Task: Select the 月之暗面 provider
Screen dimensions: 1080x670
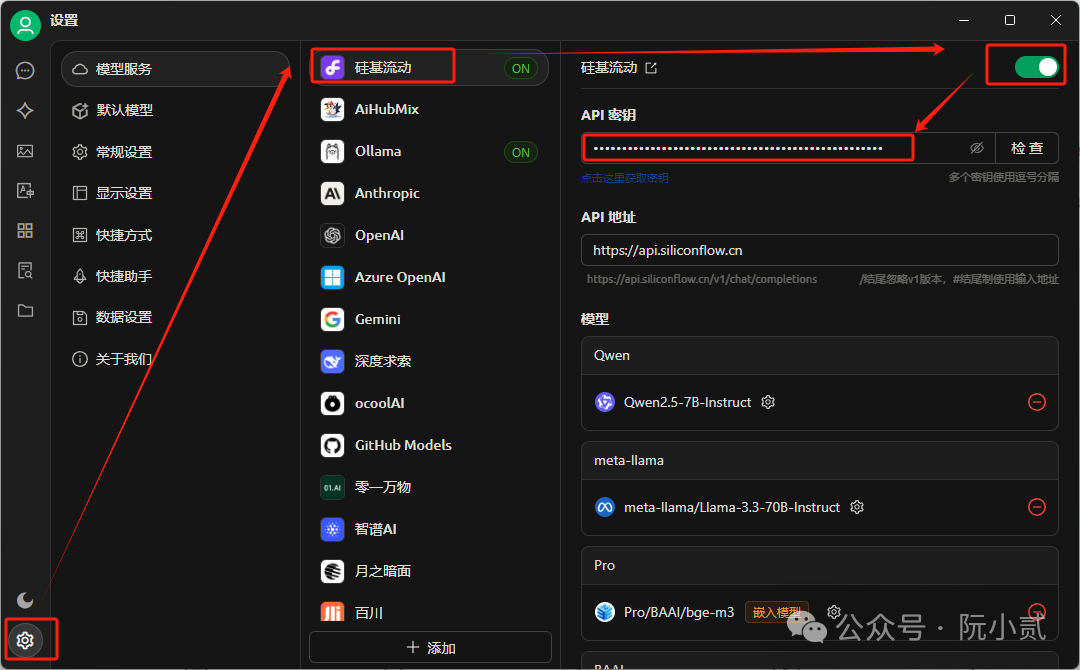Action: 428,572
